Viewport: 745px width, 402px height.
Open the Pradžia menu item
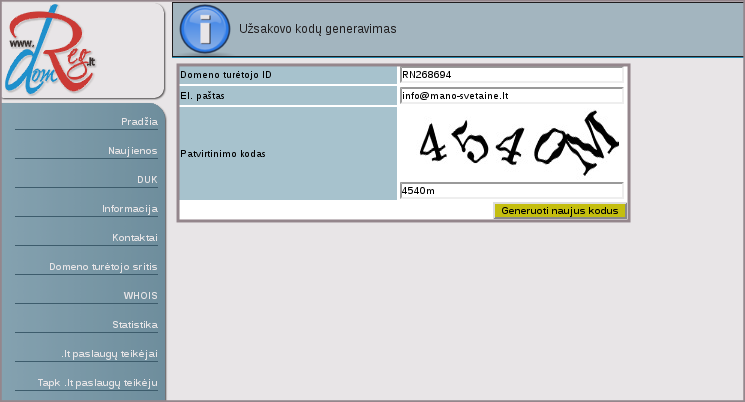[x=139, y=121]
